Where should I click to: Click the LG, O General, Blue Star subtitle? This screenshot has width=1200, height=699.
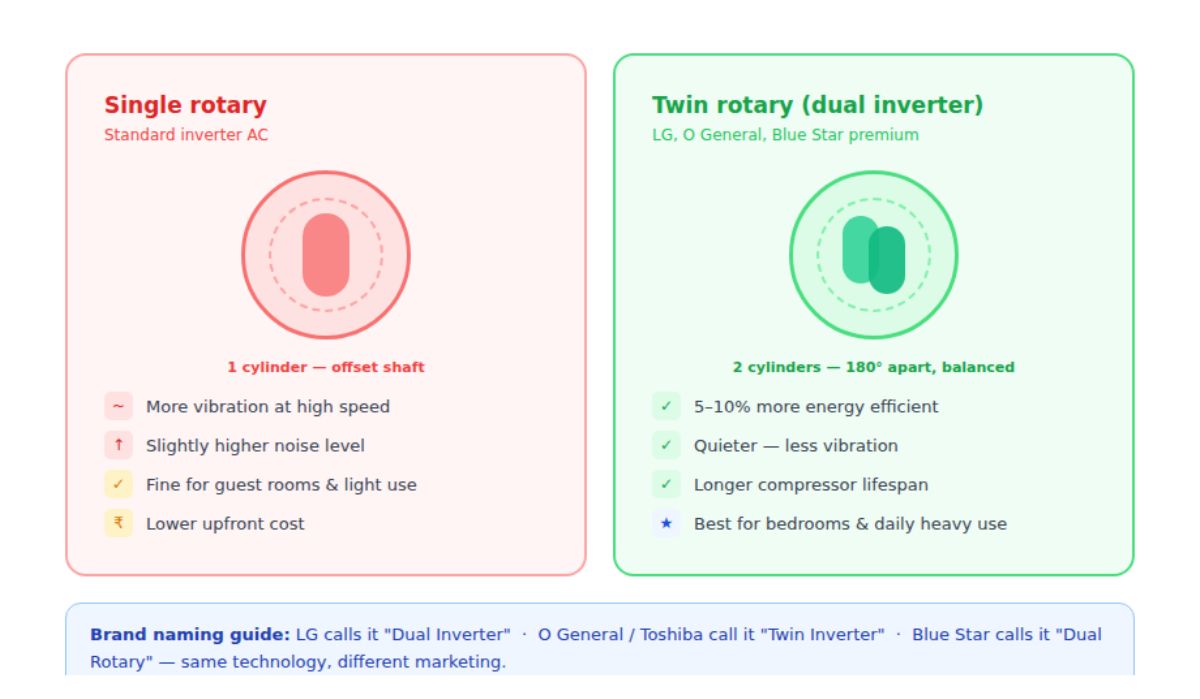point(785,134)
